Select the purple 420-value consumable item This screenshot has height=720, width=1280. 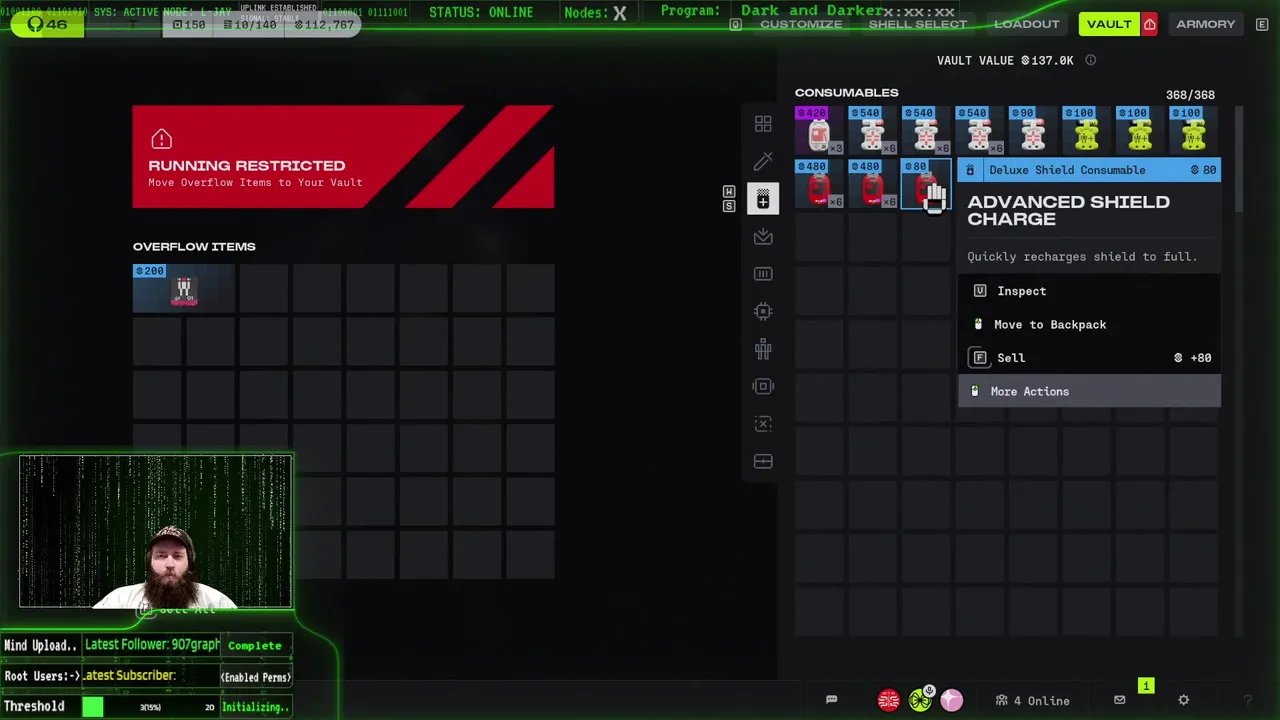[819, 130]
